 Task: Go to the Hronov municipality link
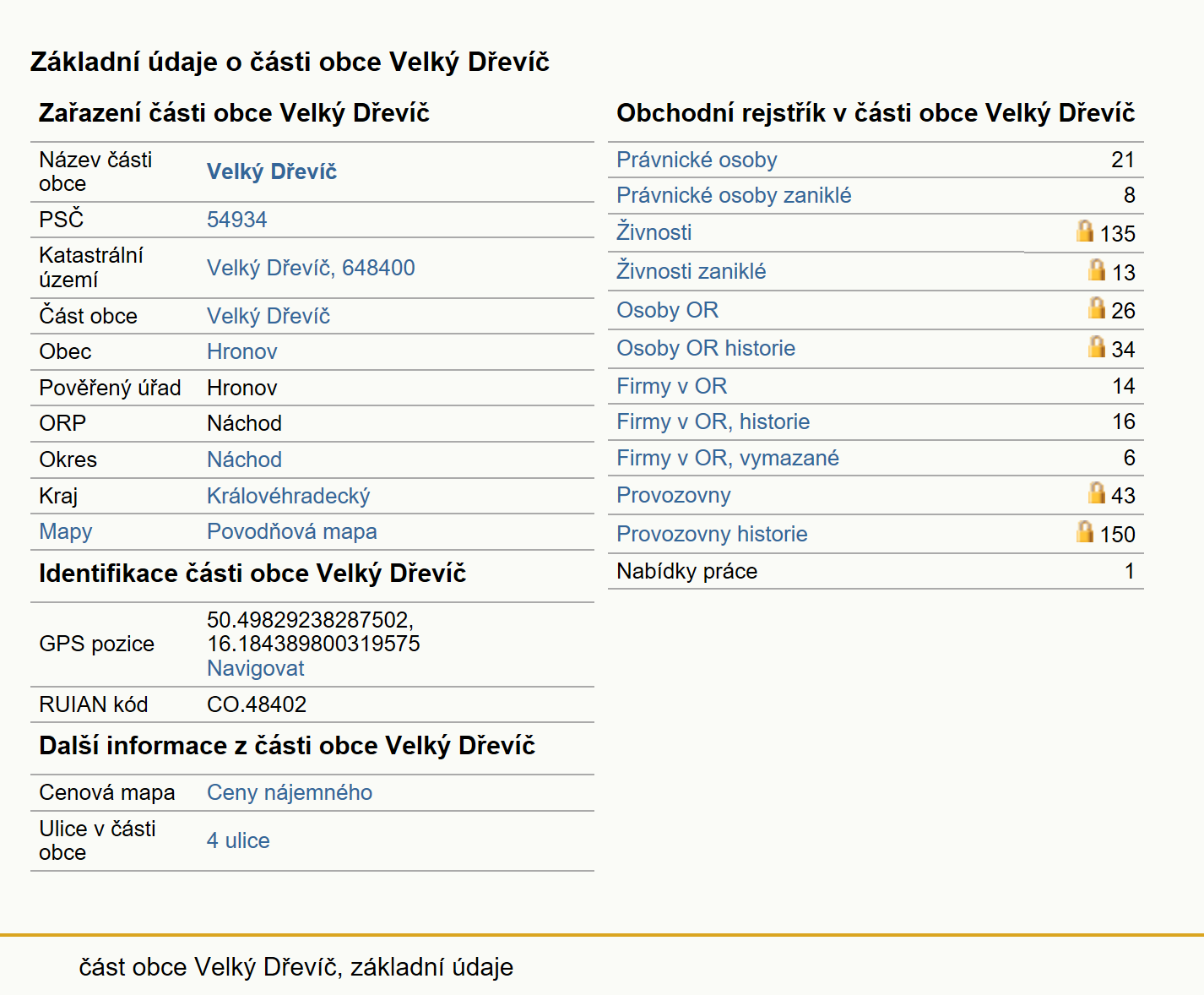(242, 351)
